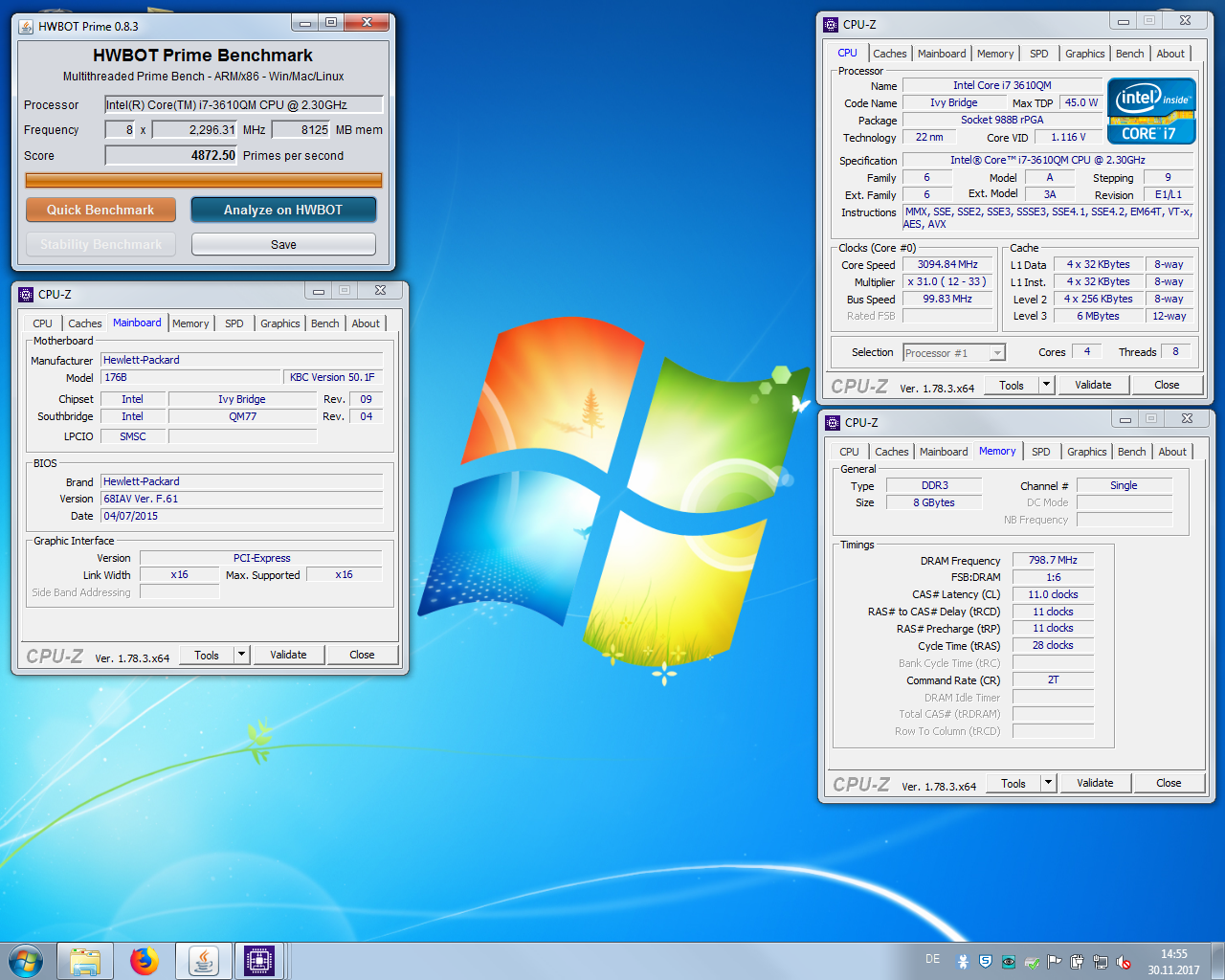Click the Quick Benchmark button
This screenshot has height=980, width=1225.
click(100, 210)
